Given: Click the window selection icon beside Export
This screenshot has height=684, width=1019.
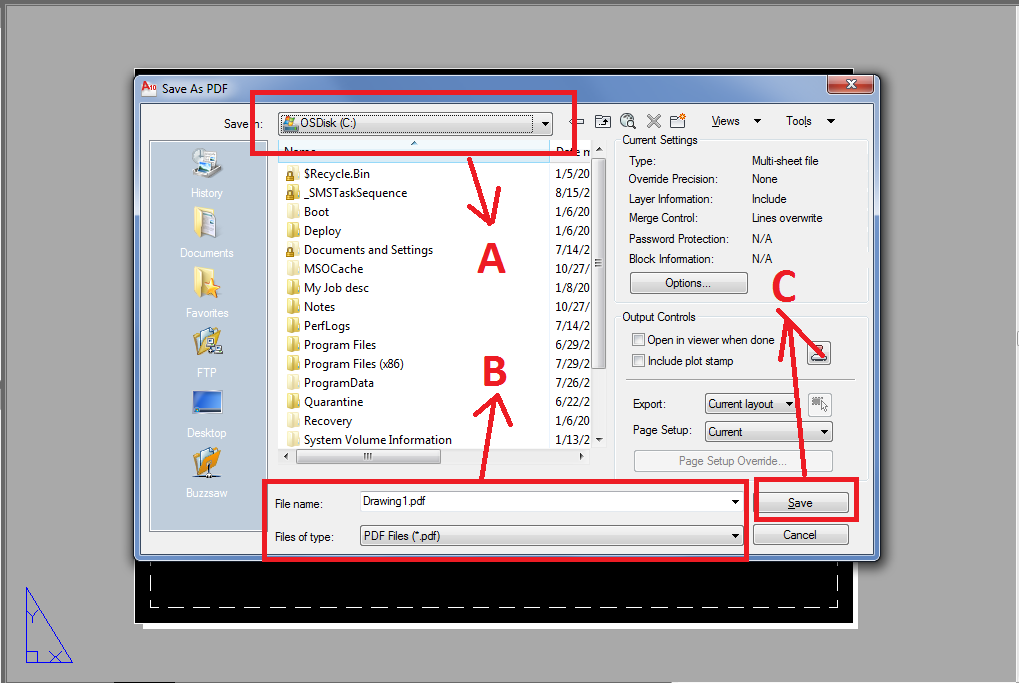Looking at the screenshot, I should 817,405.
